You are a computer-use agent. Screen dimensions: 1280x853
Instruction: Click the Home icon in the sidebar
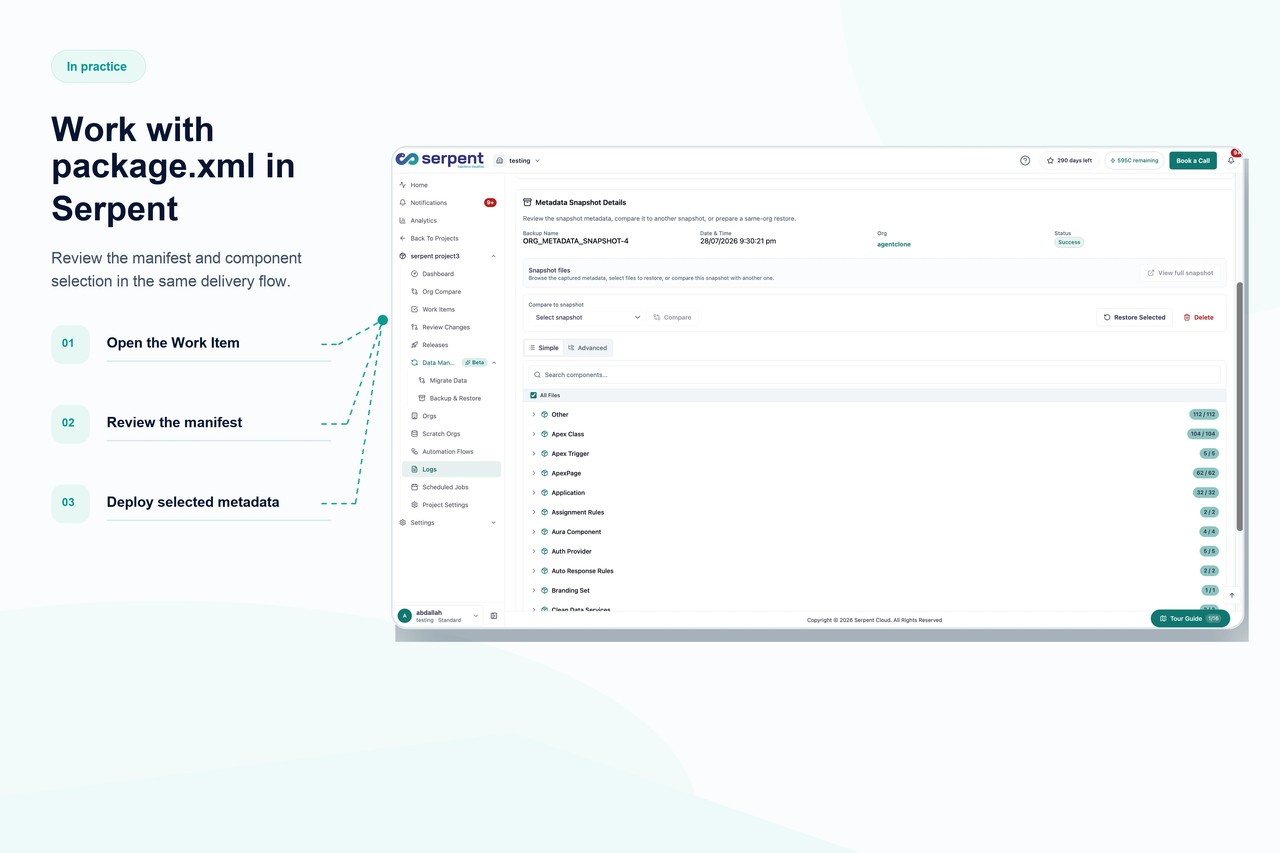tap(402, 185)
